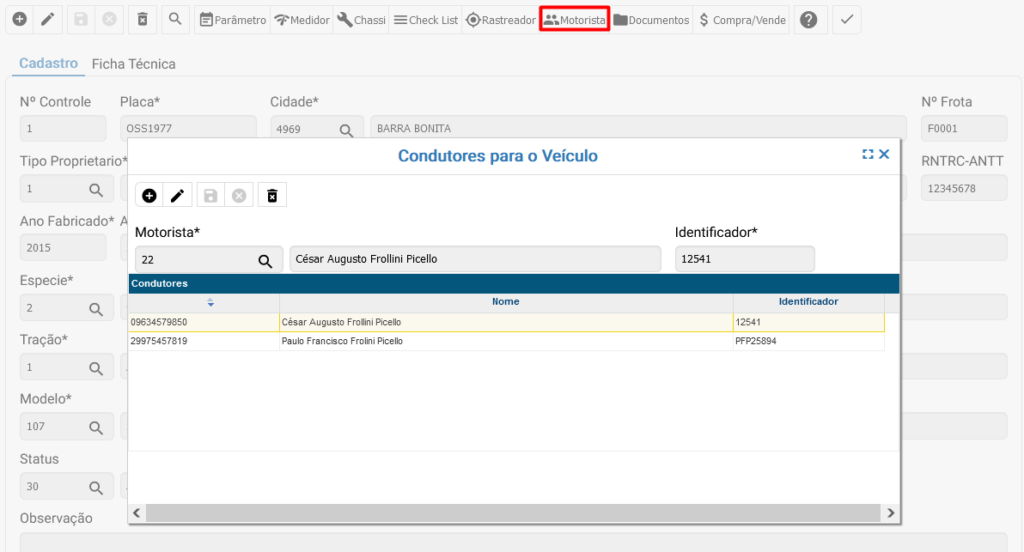Click the Compra/Vende toolbar button
The width and height of the screenshot is (1024, 552).
pos(742,20)
